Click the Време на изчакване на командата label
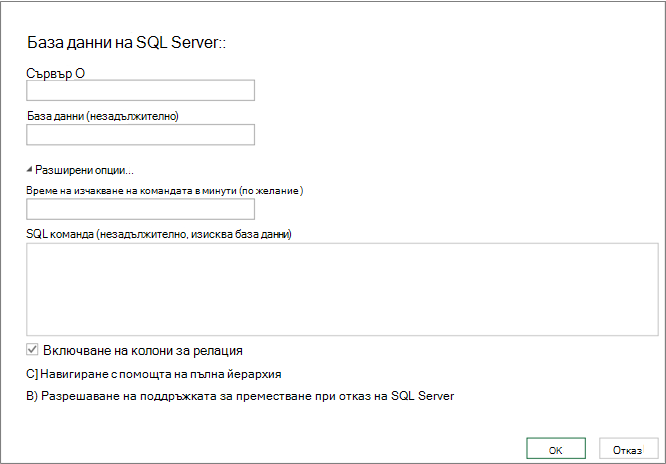The width and height of the screenshot is (666, 464). pyautogui.click(x=165, y=191)
